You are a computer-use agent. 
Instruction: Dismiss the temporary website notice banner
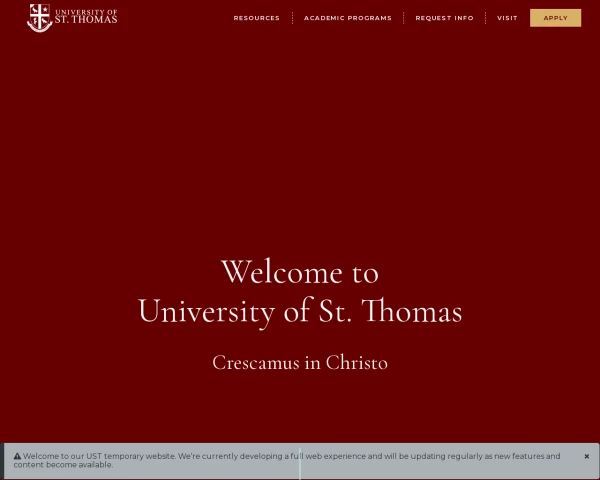coord(586,456)
